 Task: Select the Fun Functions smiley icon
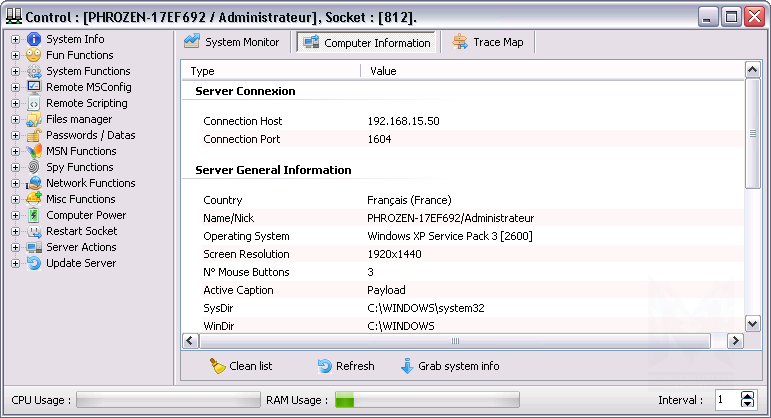point(34,55)
